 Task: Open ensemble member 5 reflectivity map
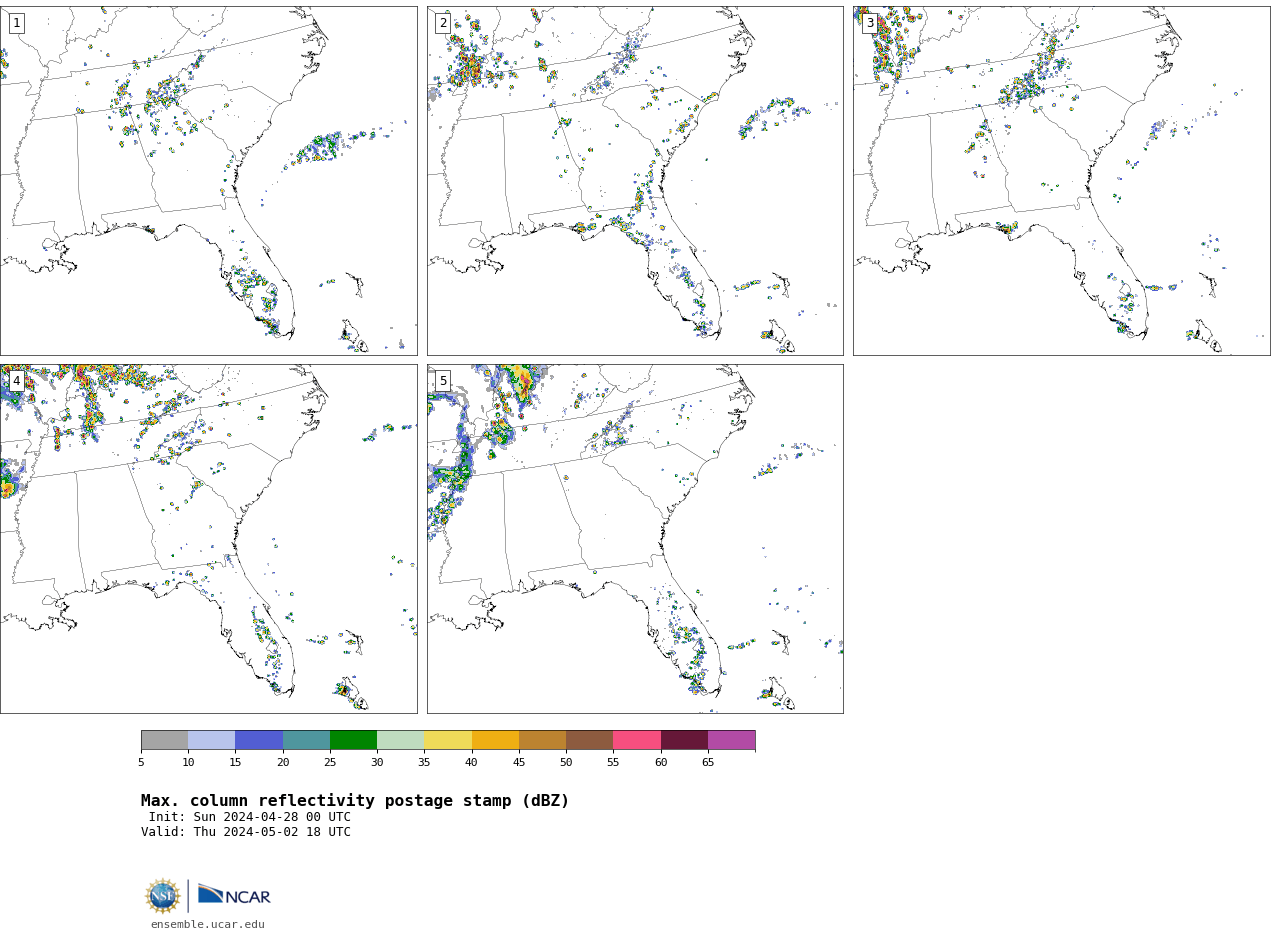tap(635, 539)
